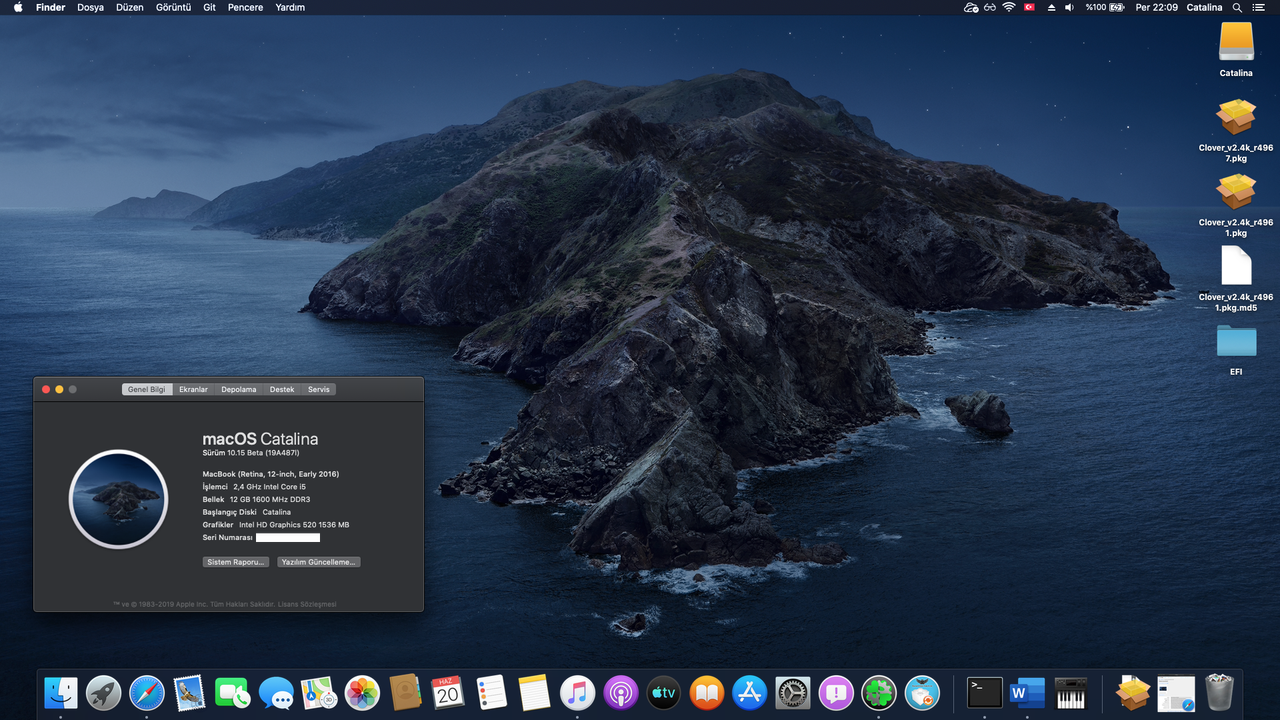Select Clover_v2.4k_r4961.pkg package on desktop

pos(1236,192)
